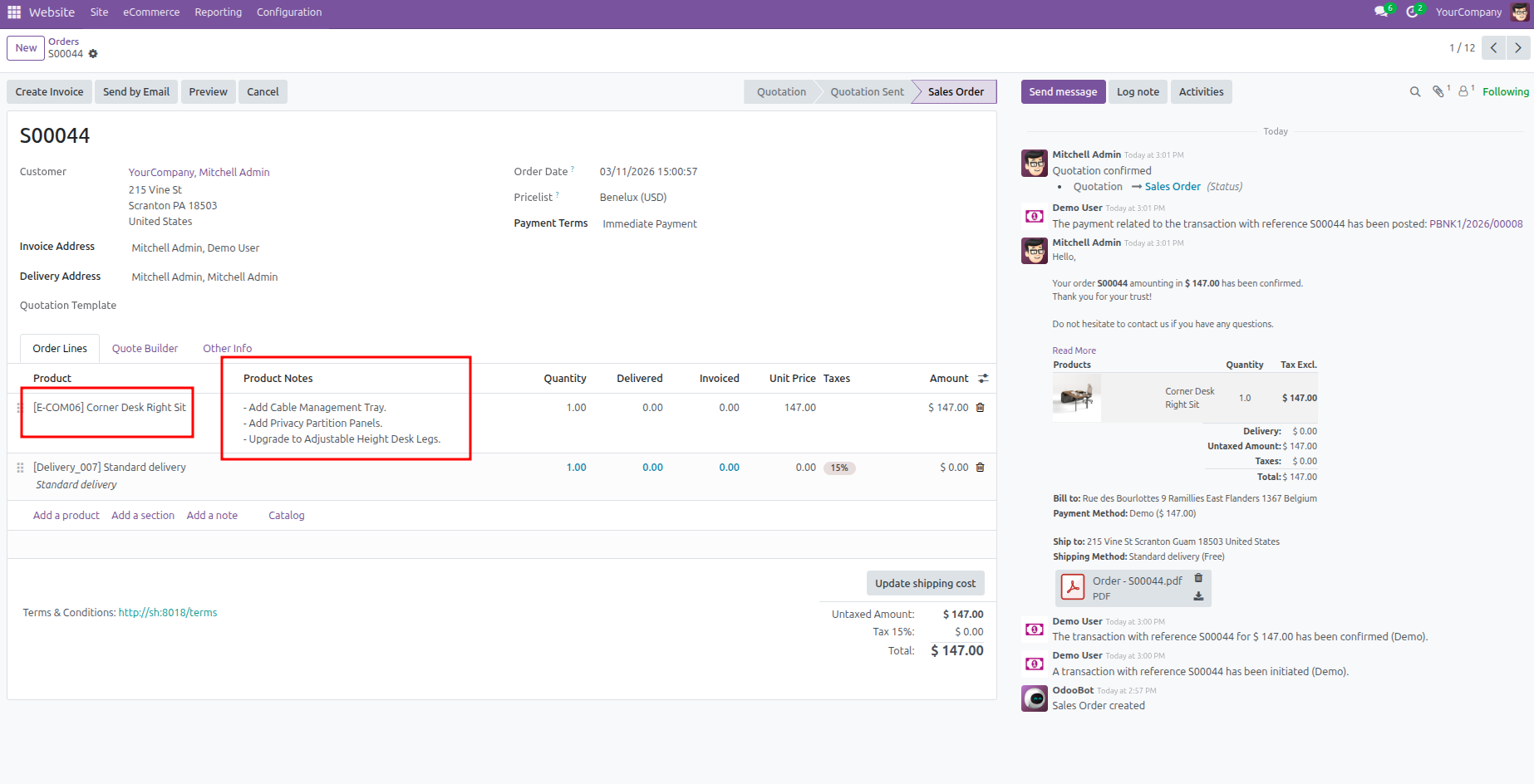This screenshot has height=784, width=1534.
Task: Go to the next order record
Action: pos(1517,48)
